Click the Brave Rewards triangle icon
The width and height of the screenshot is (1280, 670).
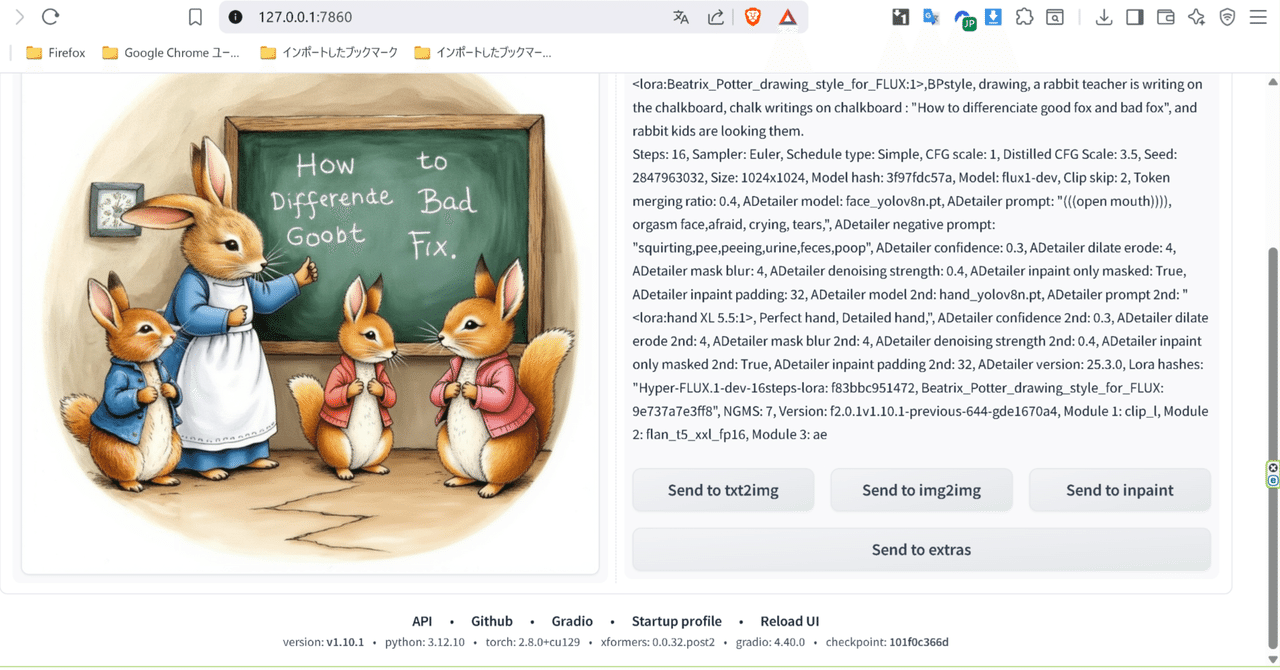(789, 16)
